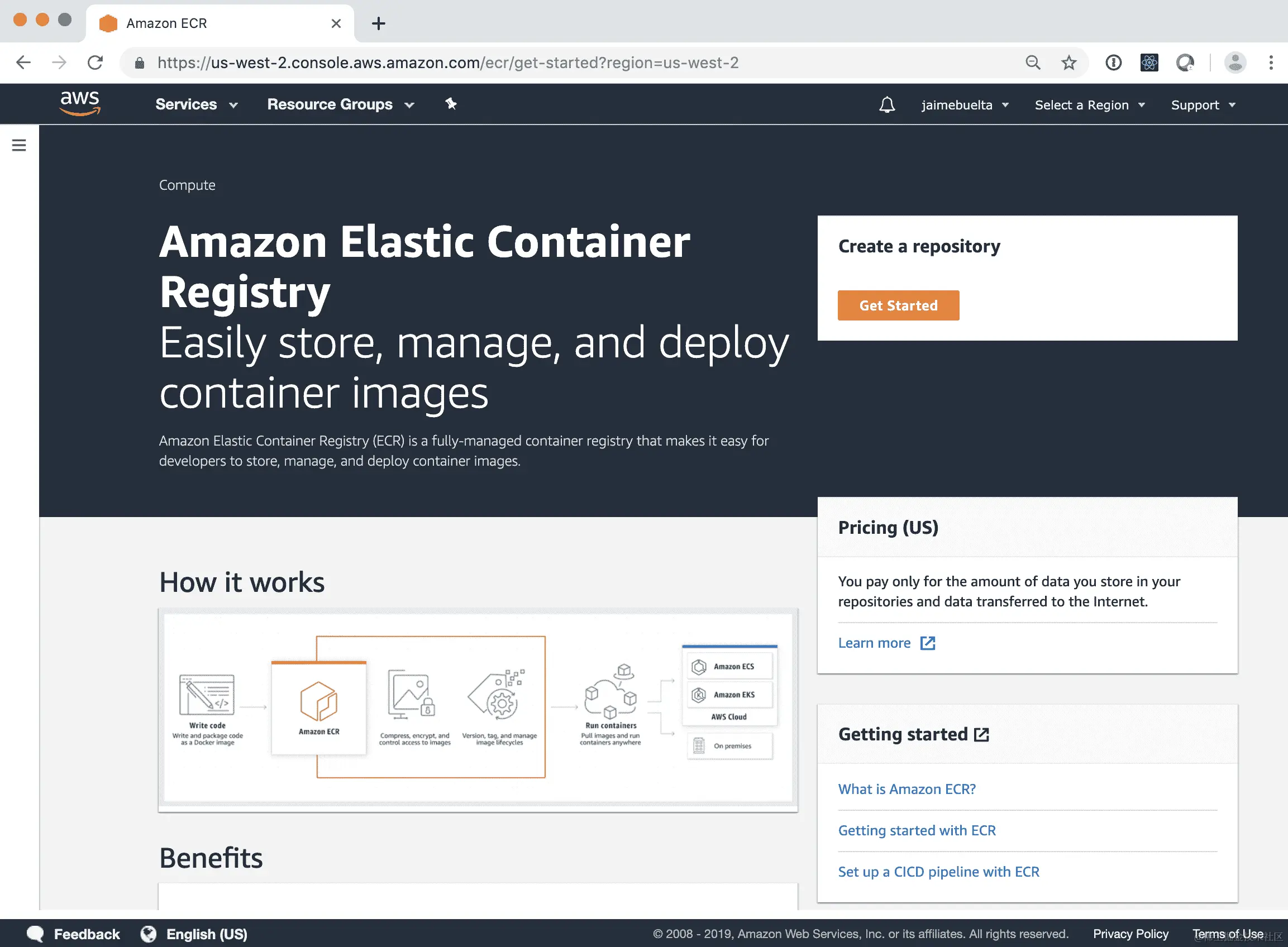Screen dimensions: 1288x947
Task: Open the Chrome three-dot menu
Action: [1271, 63]
